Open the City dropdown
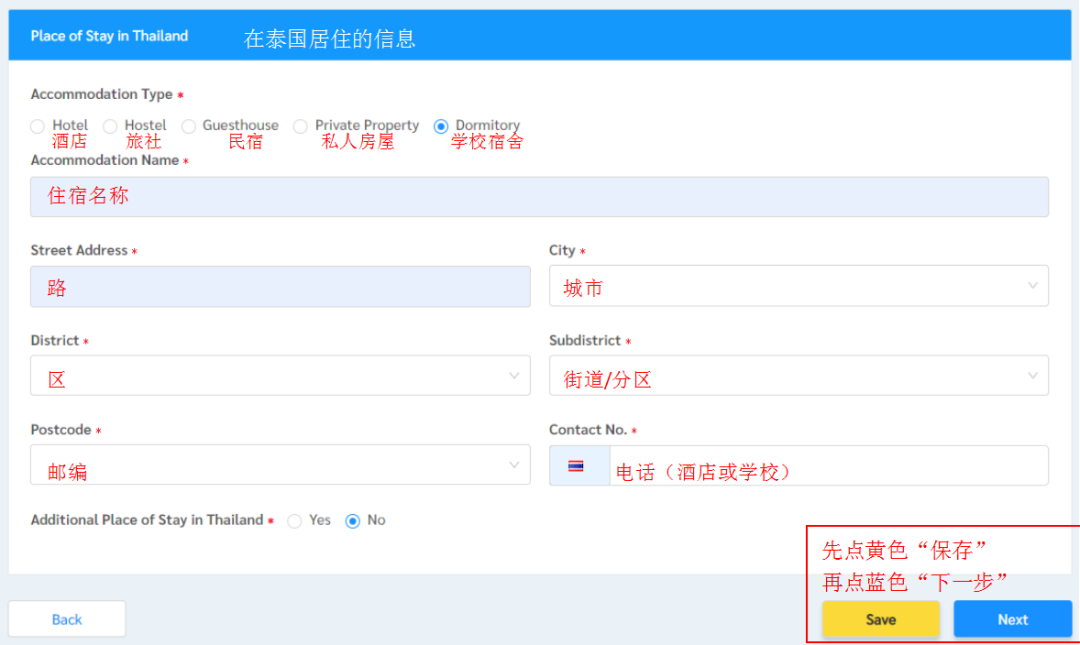Viewport: 1080px width, 645px height. coord(798,286)
